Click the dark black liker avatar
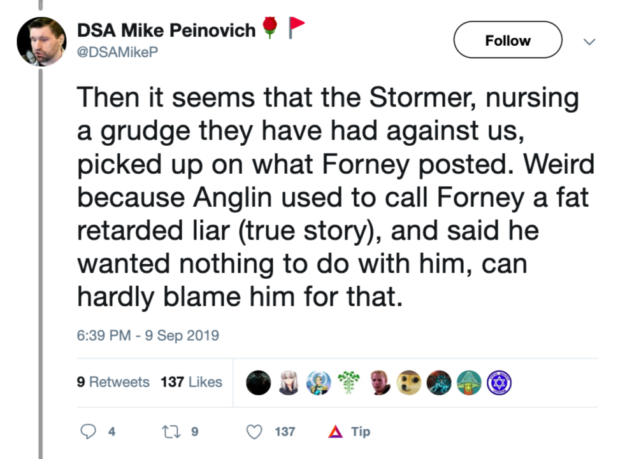Viewport: 618px width, 459px height. [x=259, y=383]
